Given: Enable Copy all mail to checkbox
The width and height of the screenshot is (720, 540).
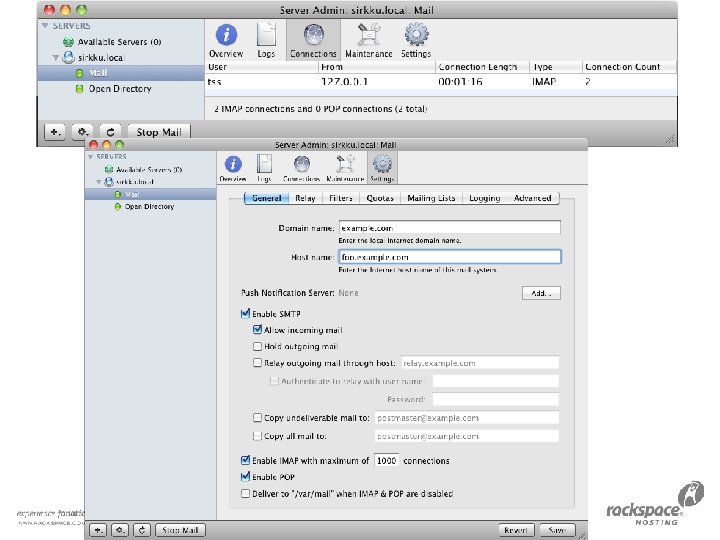Looking at the screenshot, I should pyautogui.click(x=257, y=436).
